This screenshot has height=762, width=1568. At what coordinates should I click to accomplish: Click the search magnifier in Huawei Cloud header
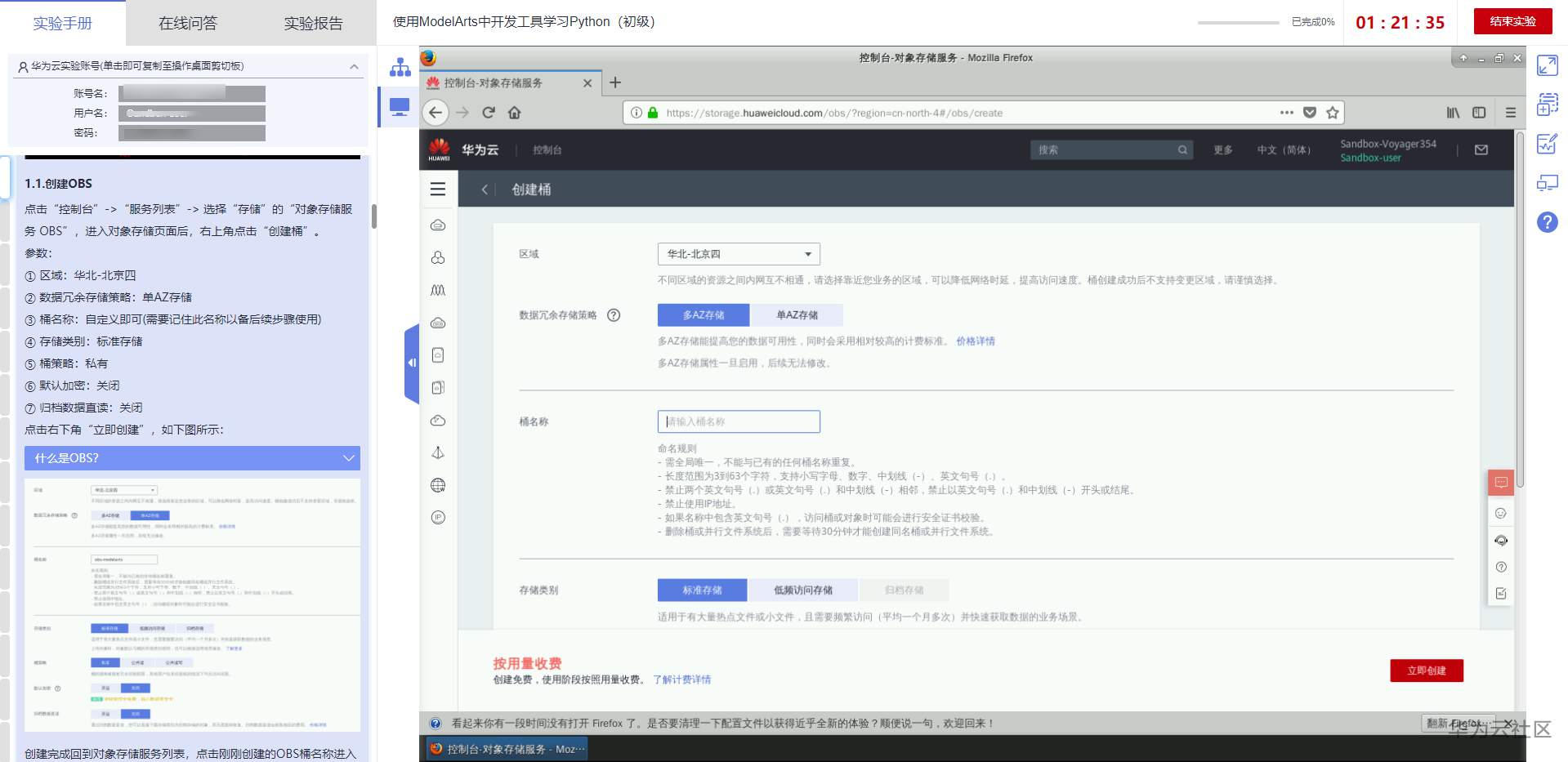point(1182,149)
